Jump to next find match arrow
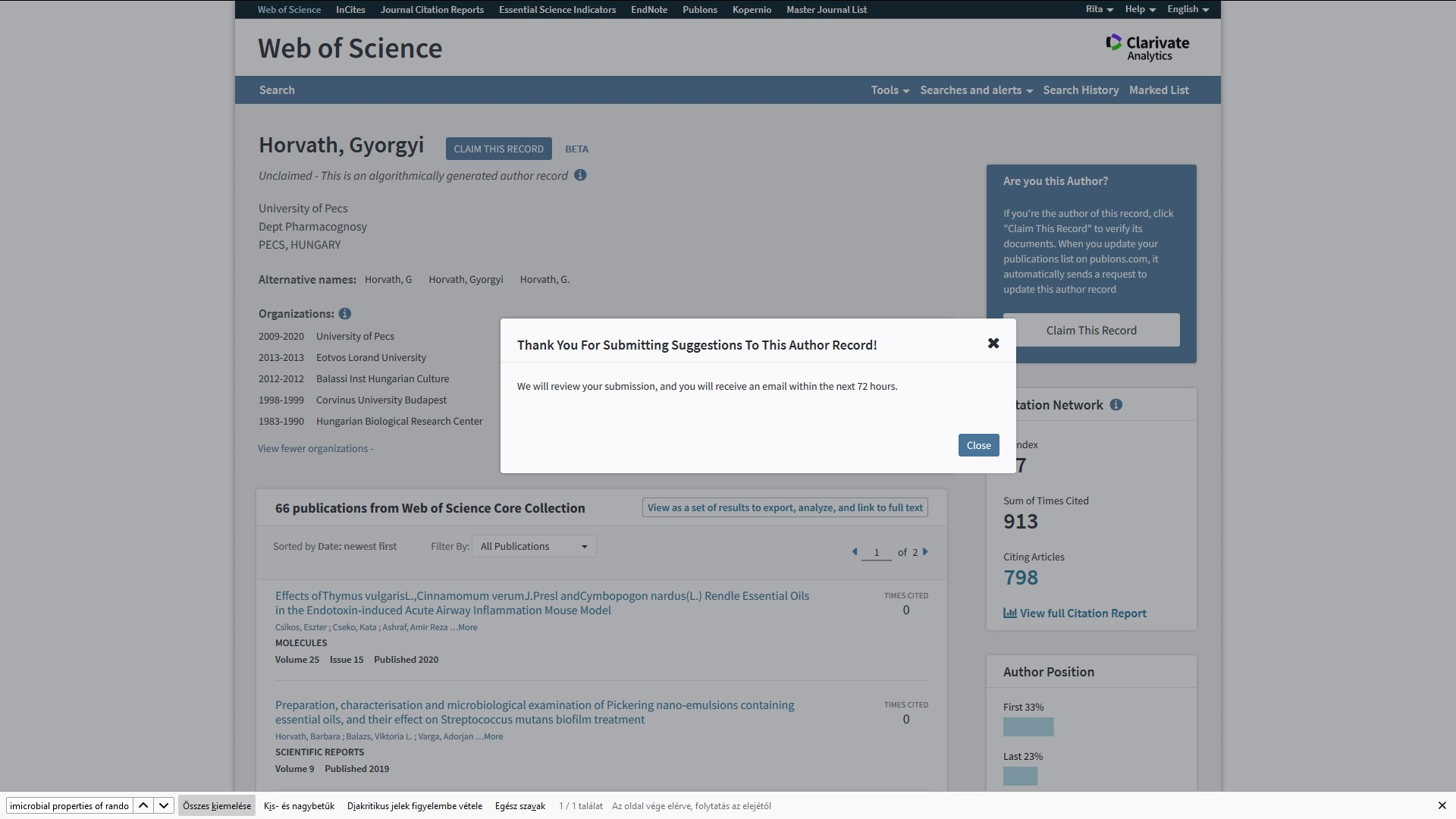The image size is (1456, 819). (164, 805)
